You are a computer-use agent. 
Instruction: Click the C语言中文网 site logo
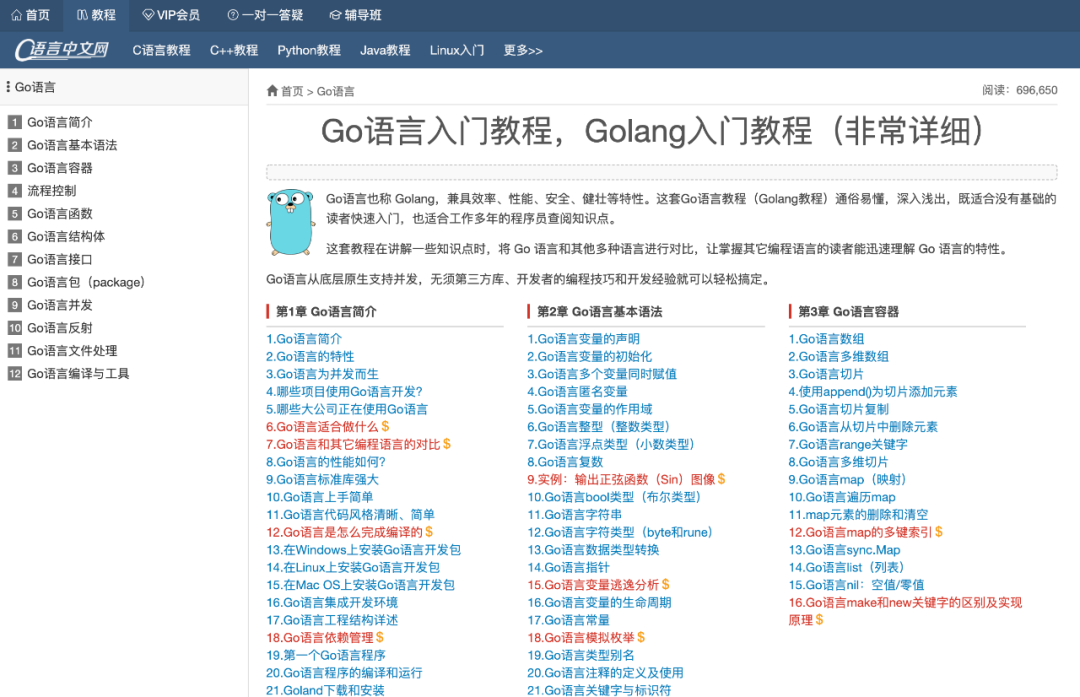coord(60,50)
